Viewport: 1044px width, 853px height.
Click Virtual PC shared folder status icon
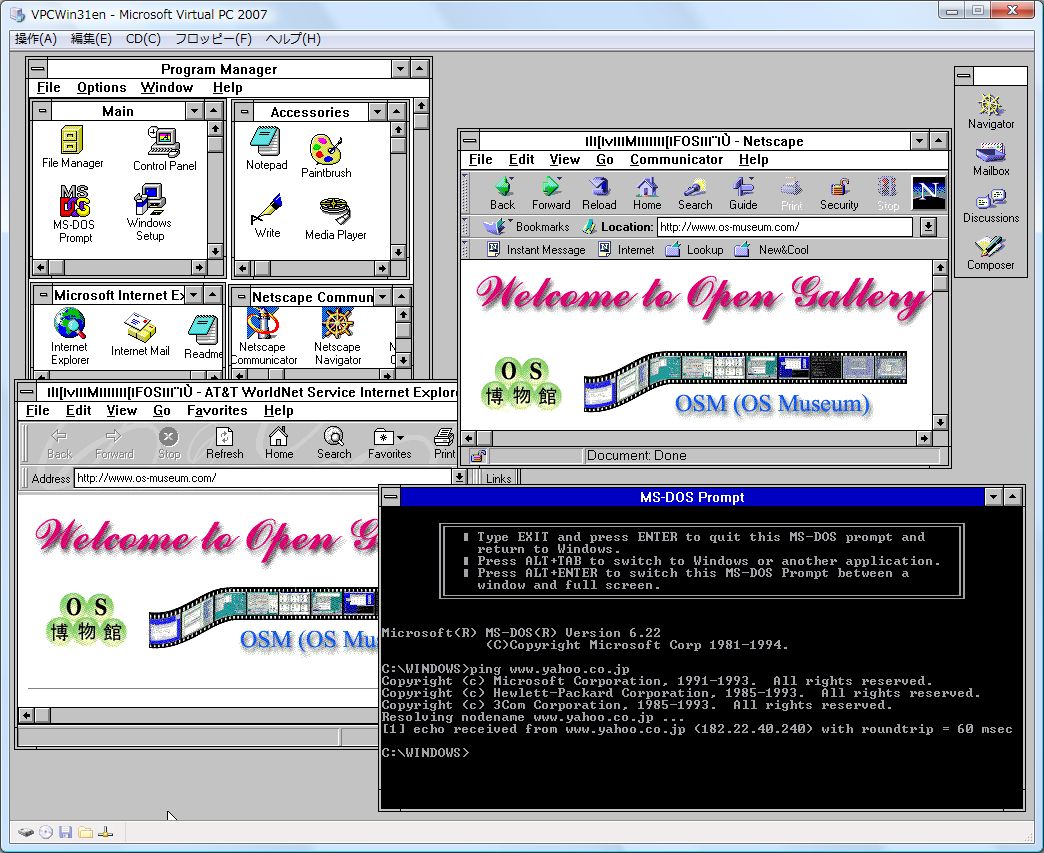[x=85, y=832]
